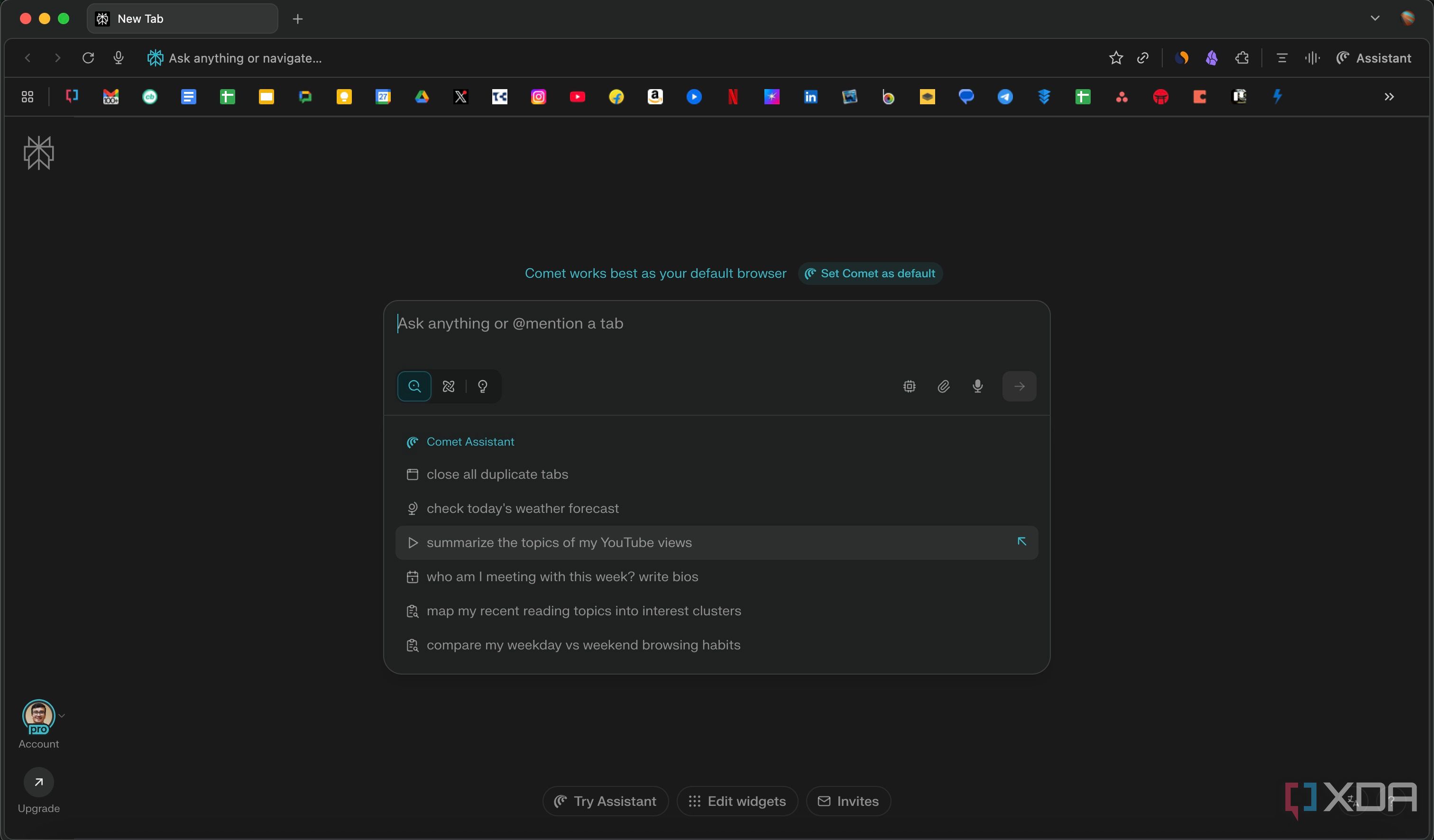Viewport: 1434px width, 840px height.
Task: Open the X (Twitter) bookmark
Action: (461, 97)
